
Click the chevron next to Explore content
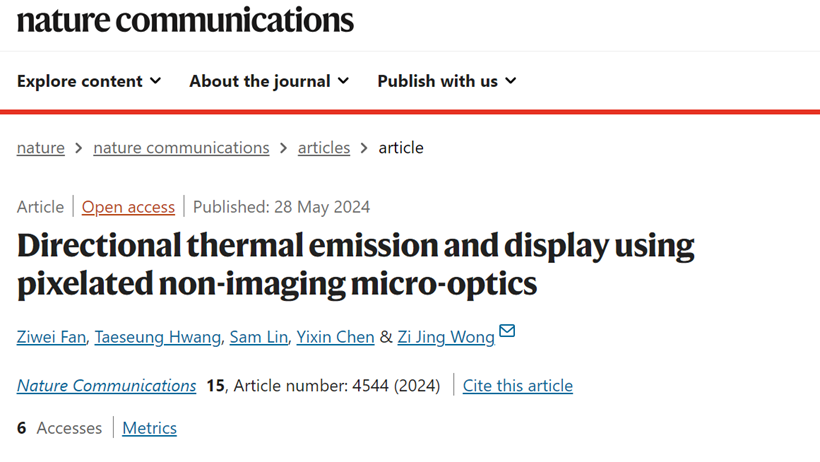[x=155, y=81]
